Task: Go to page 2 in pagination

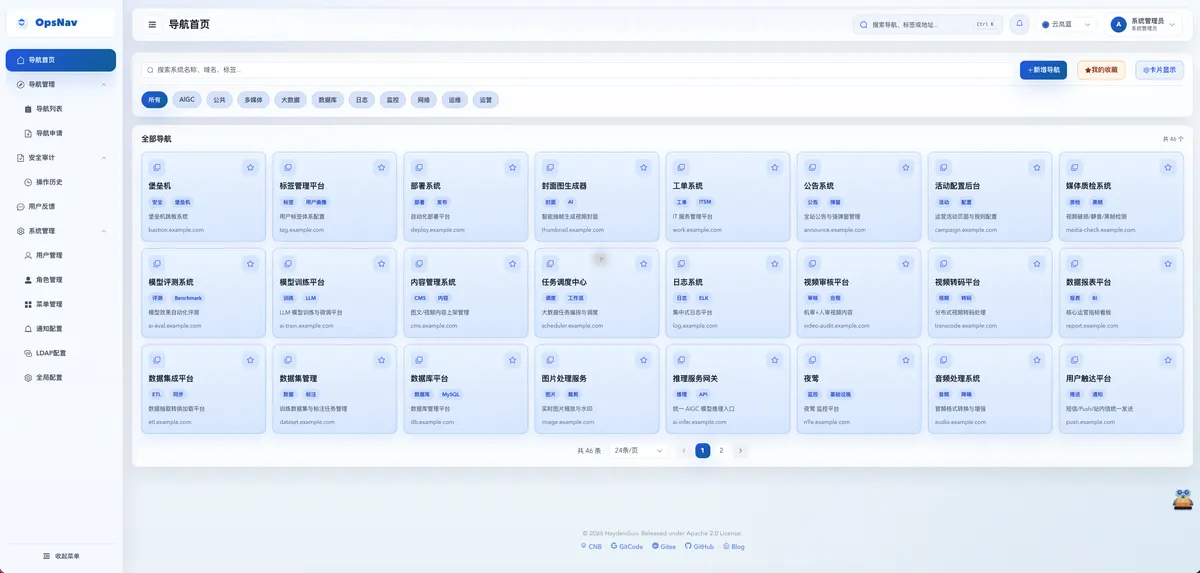Action: (721, 451)
